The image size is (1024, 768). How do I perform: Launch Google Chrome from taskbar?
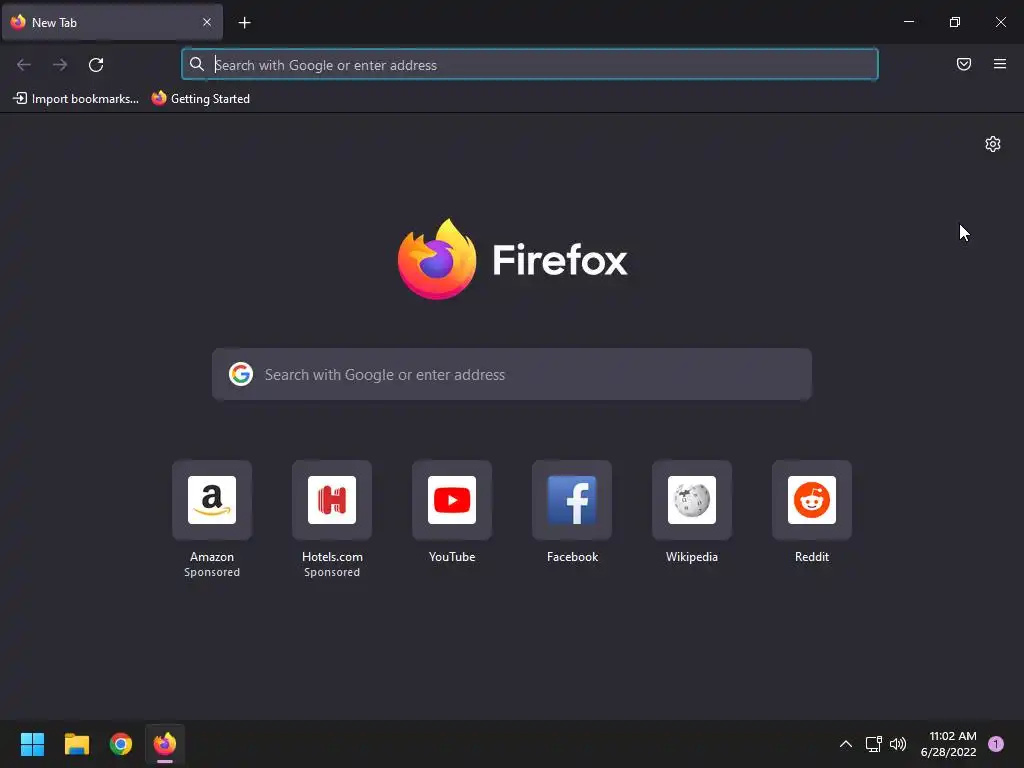(x=121, y=744)
